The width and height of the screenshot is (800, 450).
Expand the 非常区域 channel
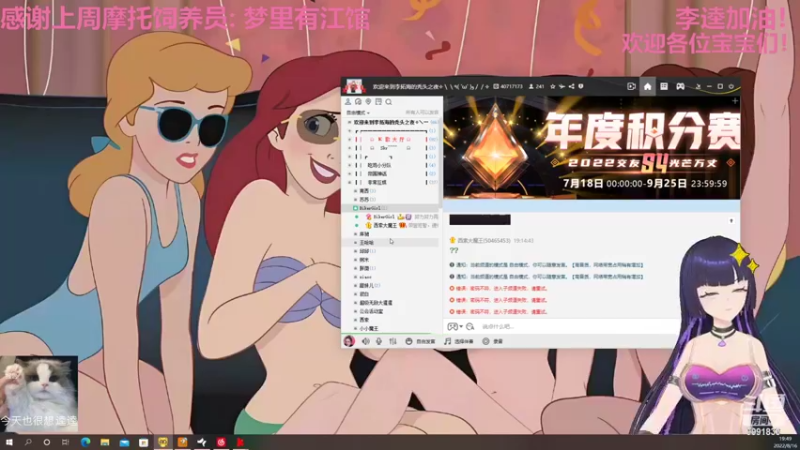(x=349, y=182)
